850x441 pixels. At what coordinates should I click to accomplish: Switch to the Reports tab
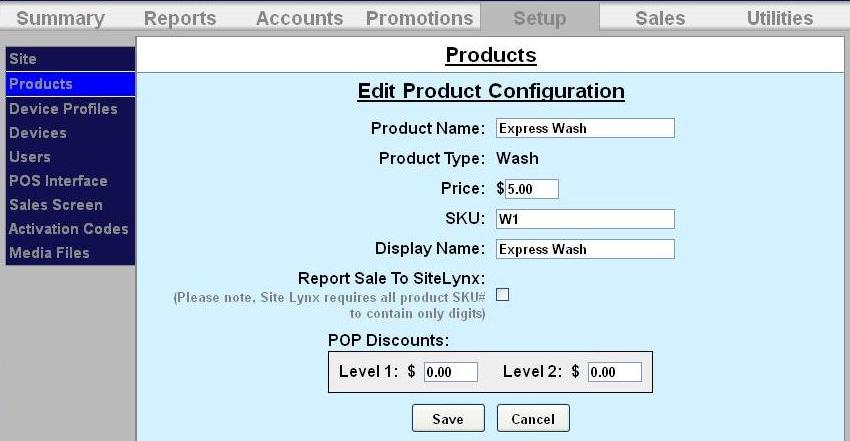point(180,18)
